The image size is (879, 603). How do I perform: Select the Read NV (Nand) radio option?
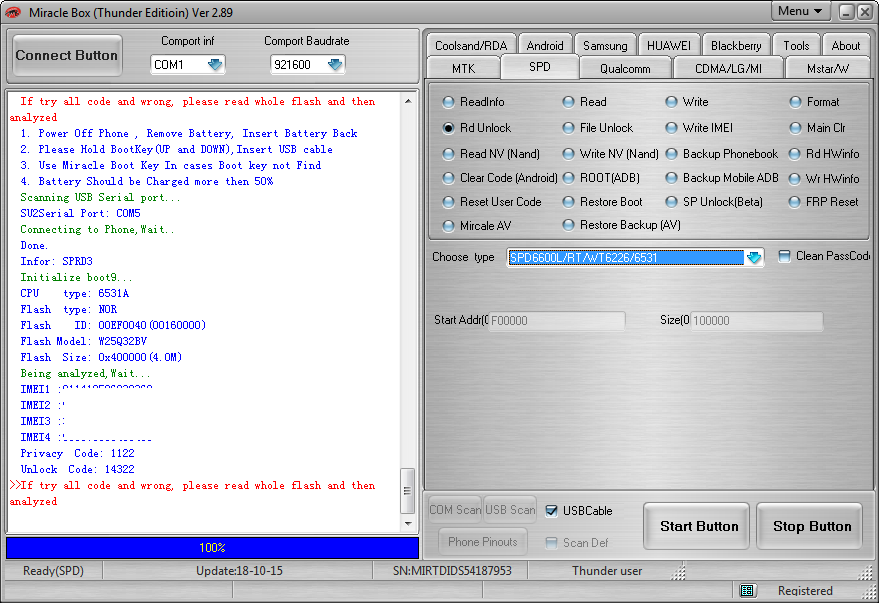[x=491, y=154]
